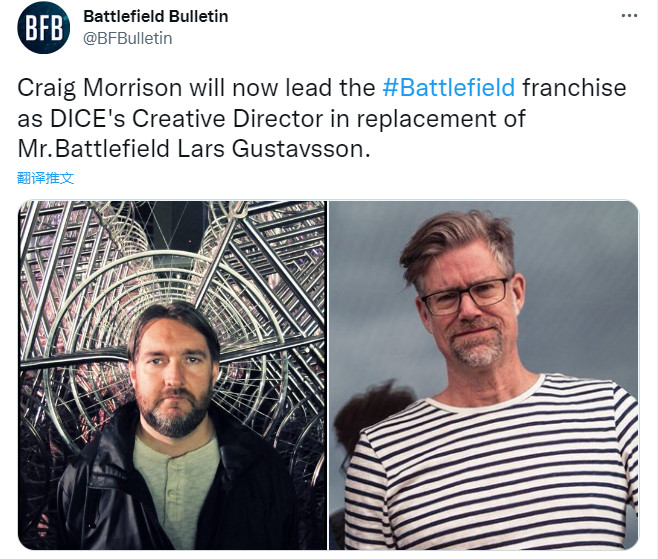The image size is (658, 559).
Task: Open the Battlefield Bulletin display name
Action: click(156, 16)
